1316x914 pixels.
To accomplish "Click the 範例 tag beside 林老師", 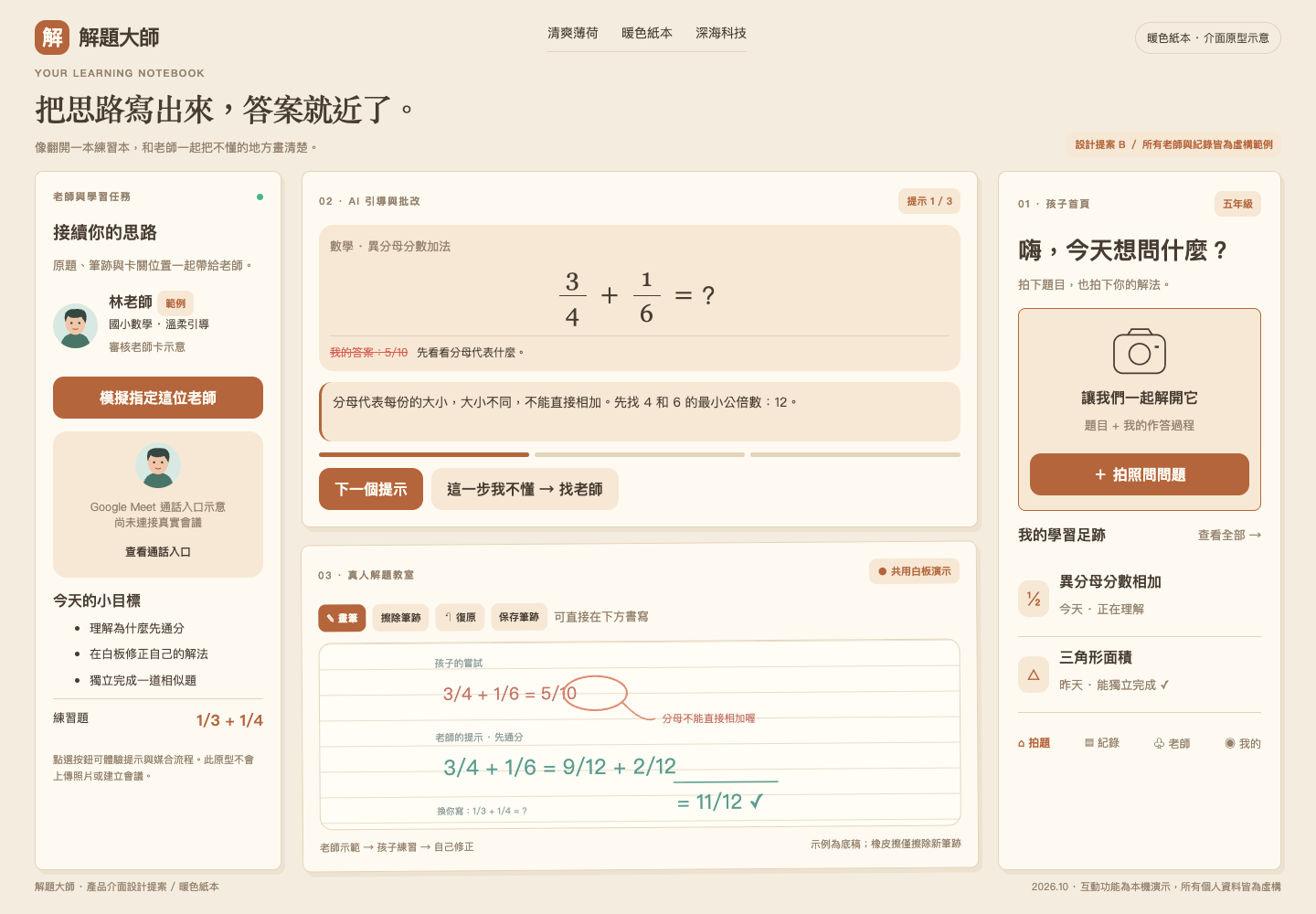I will pos(175,303).
